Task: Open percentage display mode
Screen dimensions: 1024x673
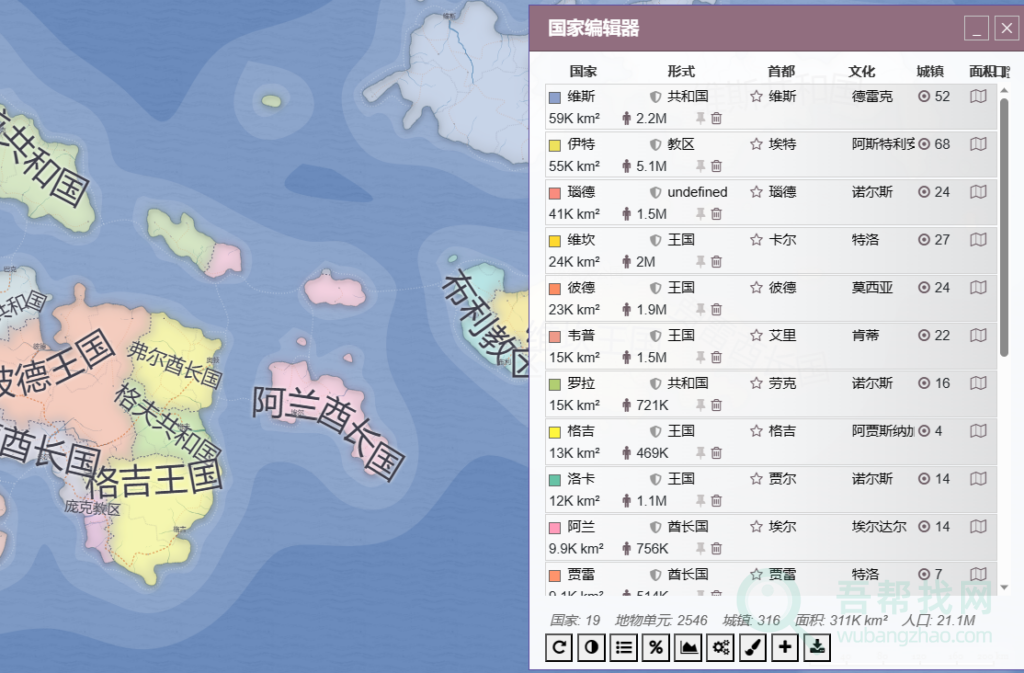Action: pos(655,647)
